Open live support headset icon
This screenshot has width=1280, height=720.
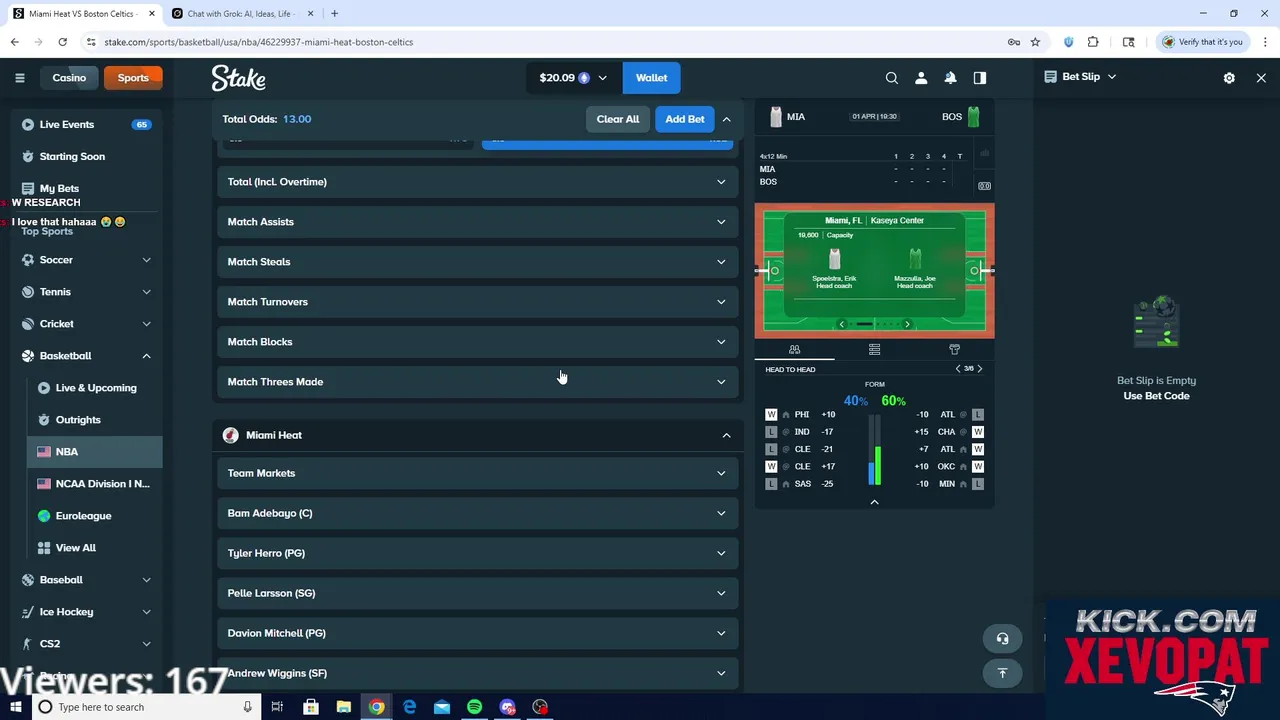(1002, 638)
